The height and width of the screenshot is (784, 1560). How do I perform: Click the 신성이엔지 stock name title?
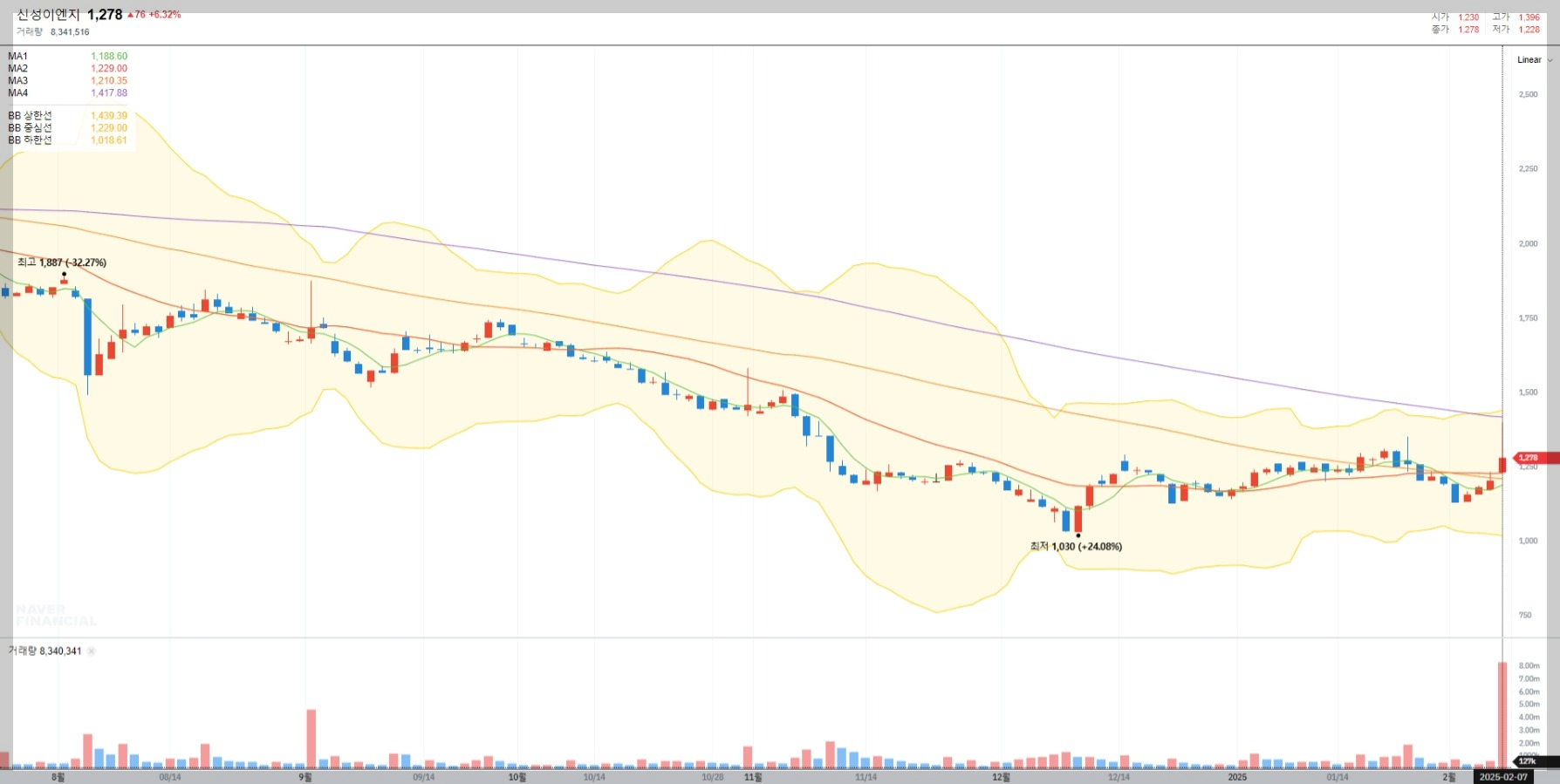click(48, 15)
